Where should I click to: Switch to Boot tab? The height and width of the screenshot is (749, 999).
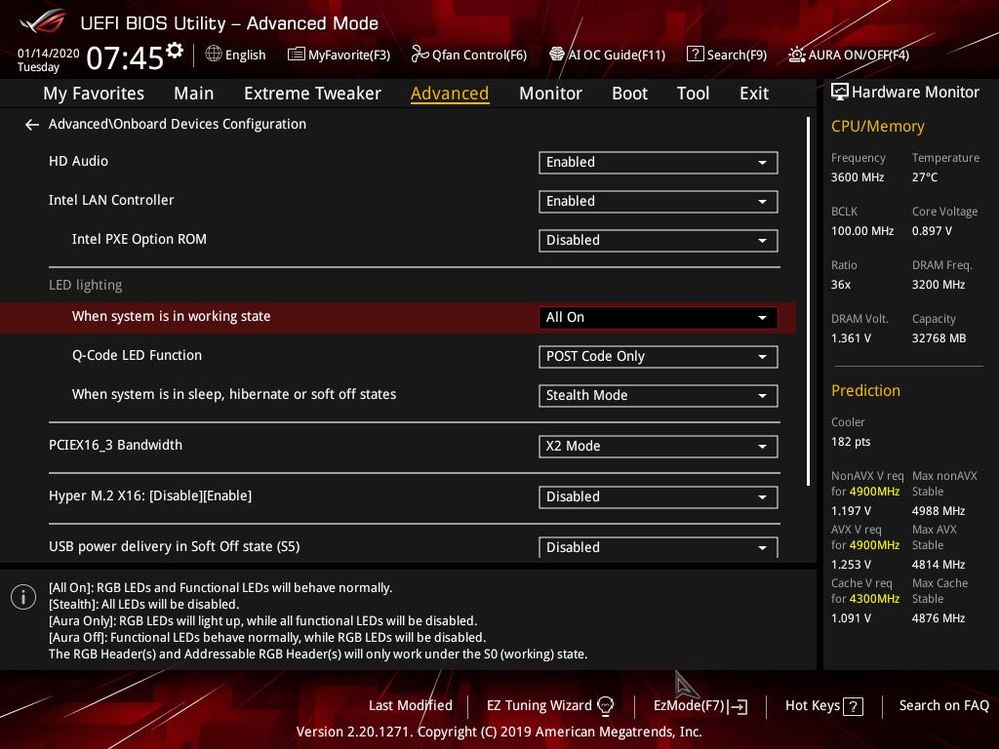click(x=629, y=94)
